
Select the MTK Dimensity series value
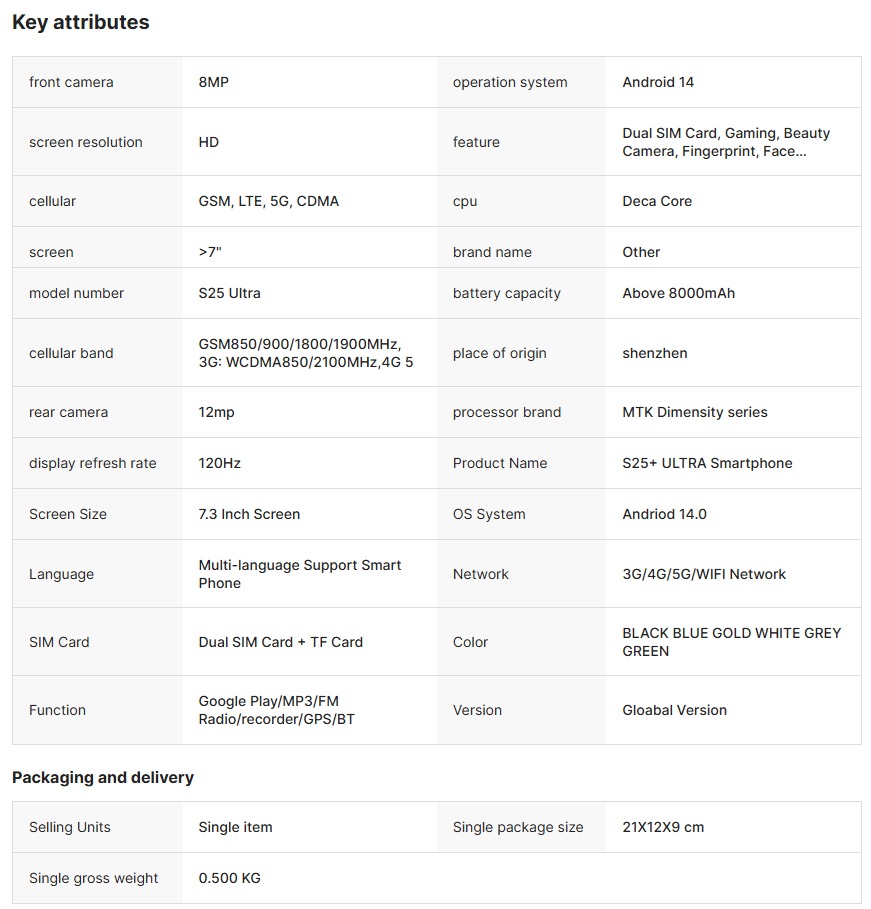coord(694,412)
